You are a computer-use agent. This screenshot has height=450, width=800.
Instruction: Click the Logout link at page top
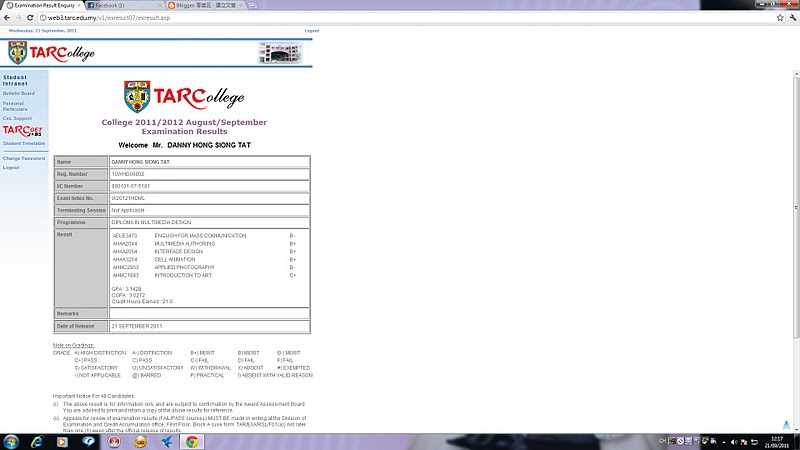tap(311, 31)
